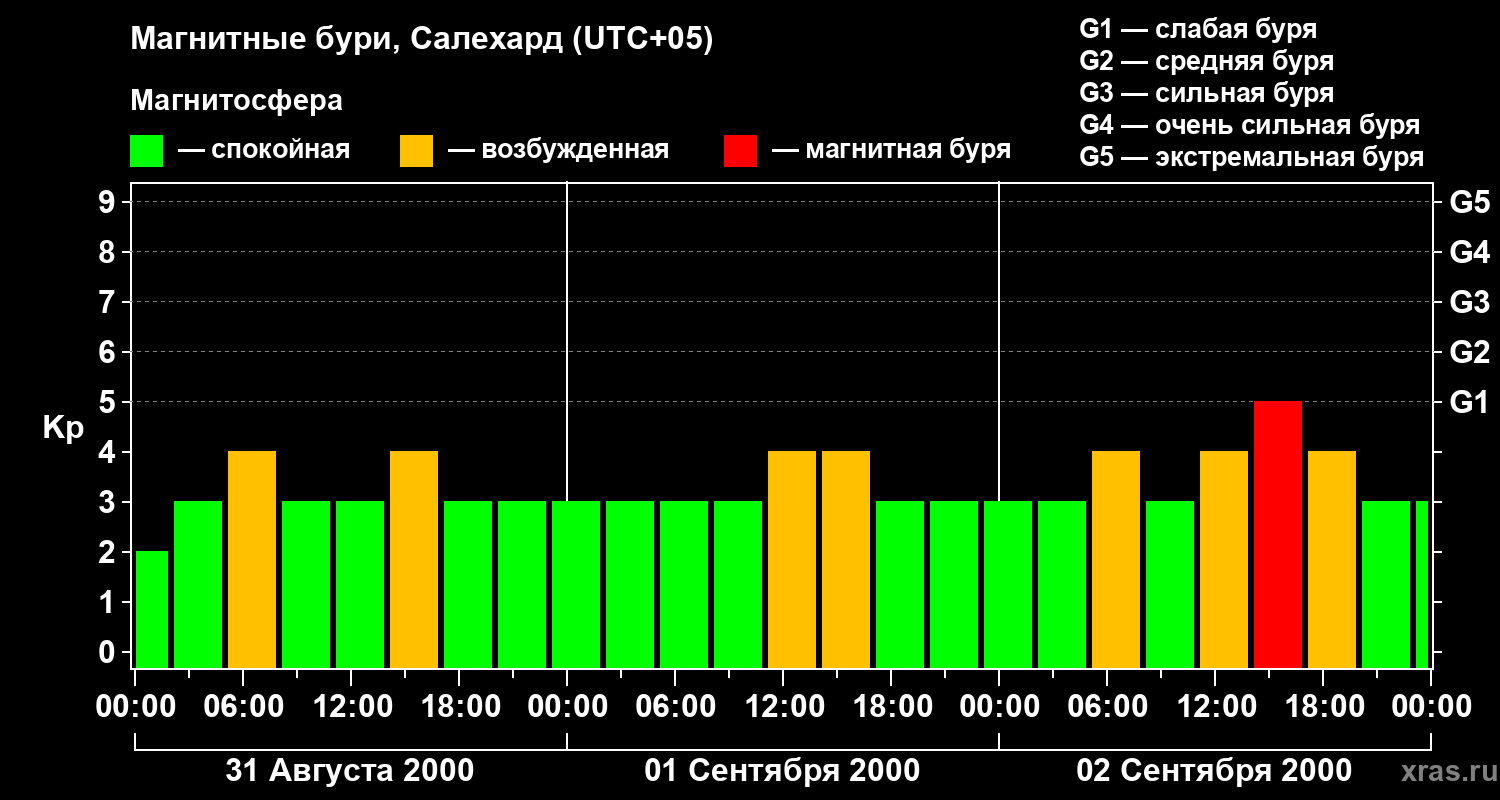Click the '— возбужденная' legend label

559,151
